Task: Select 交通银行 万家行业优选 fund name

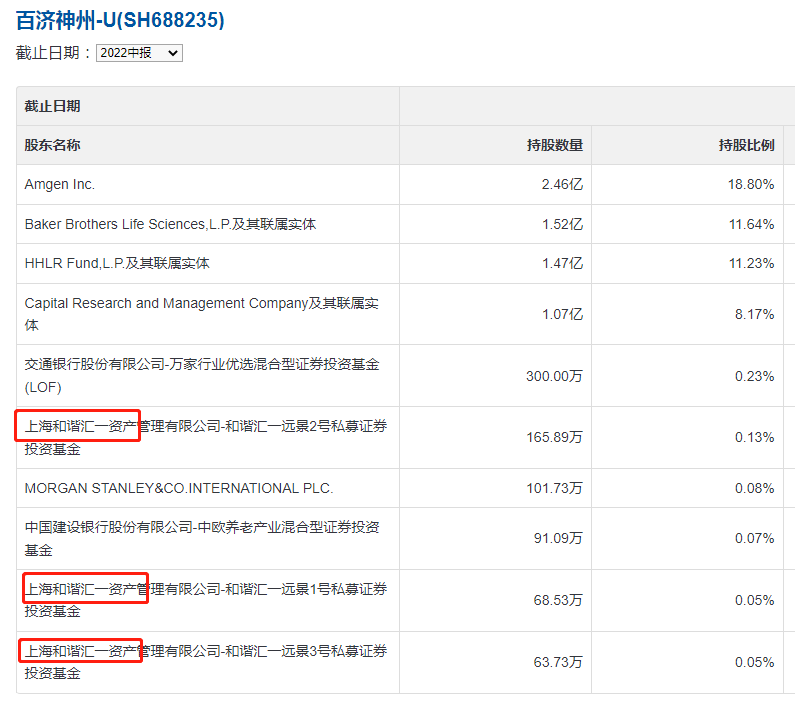Action: tap(202, 376)
